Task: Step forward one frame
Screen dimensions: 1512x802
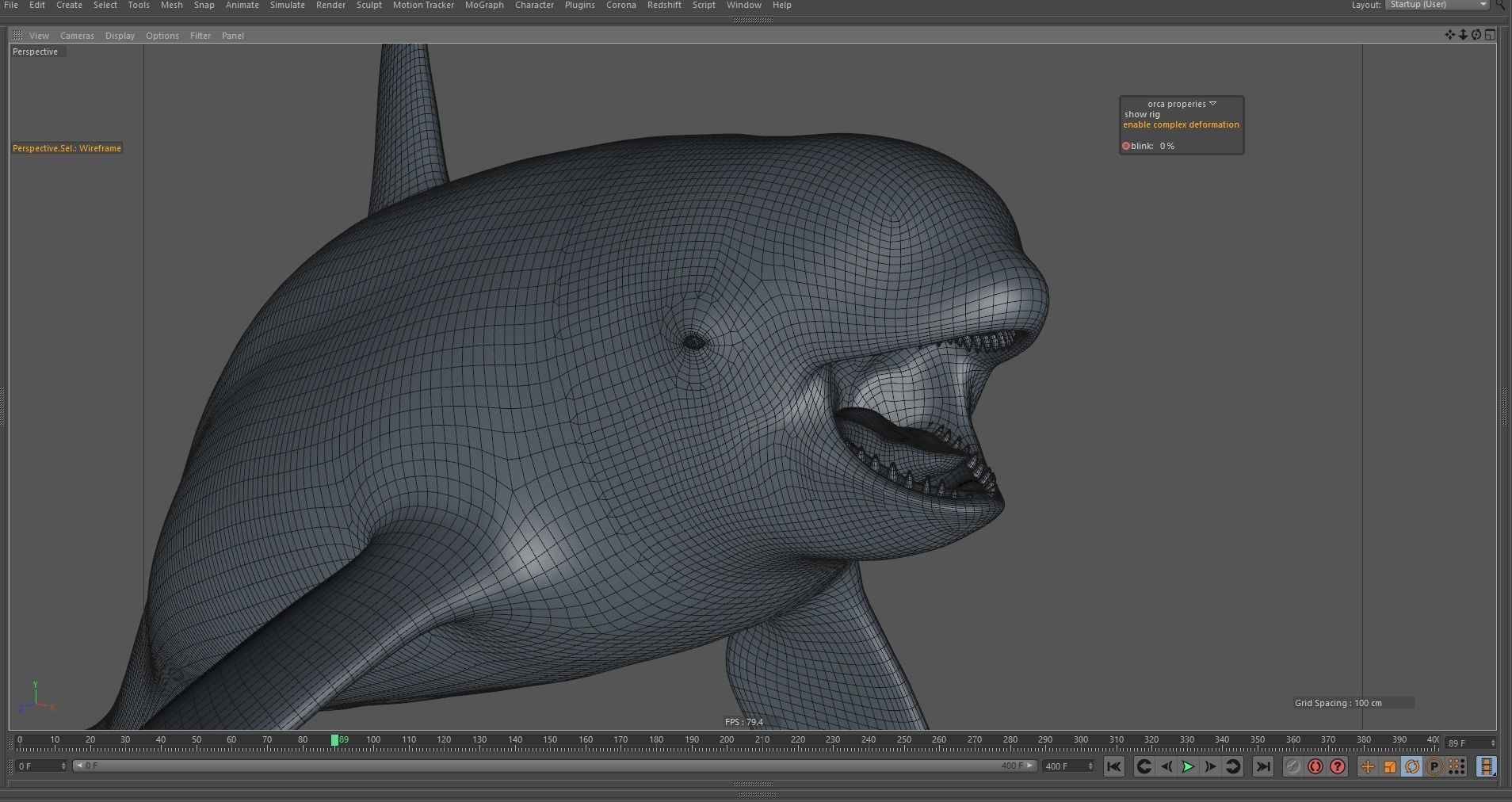Action: [x=1210, y=766]
